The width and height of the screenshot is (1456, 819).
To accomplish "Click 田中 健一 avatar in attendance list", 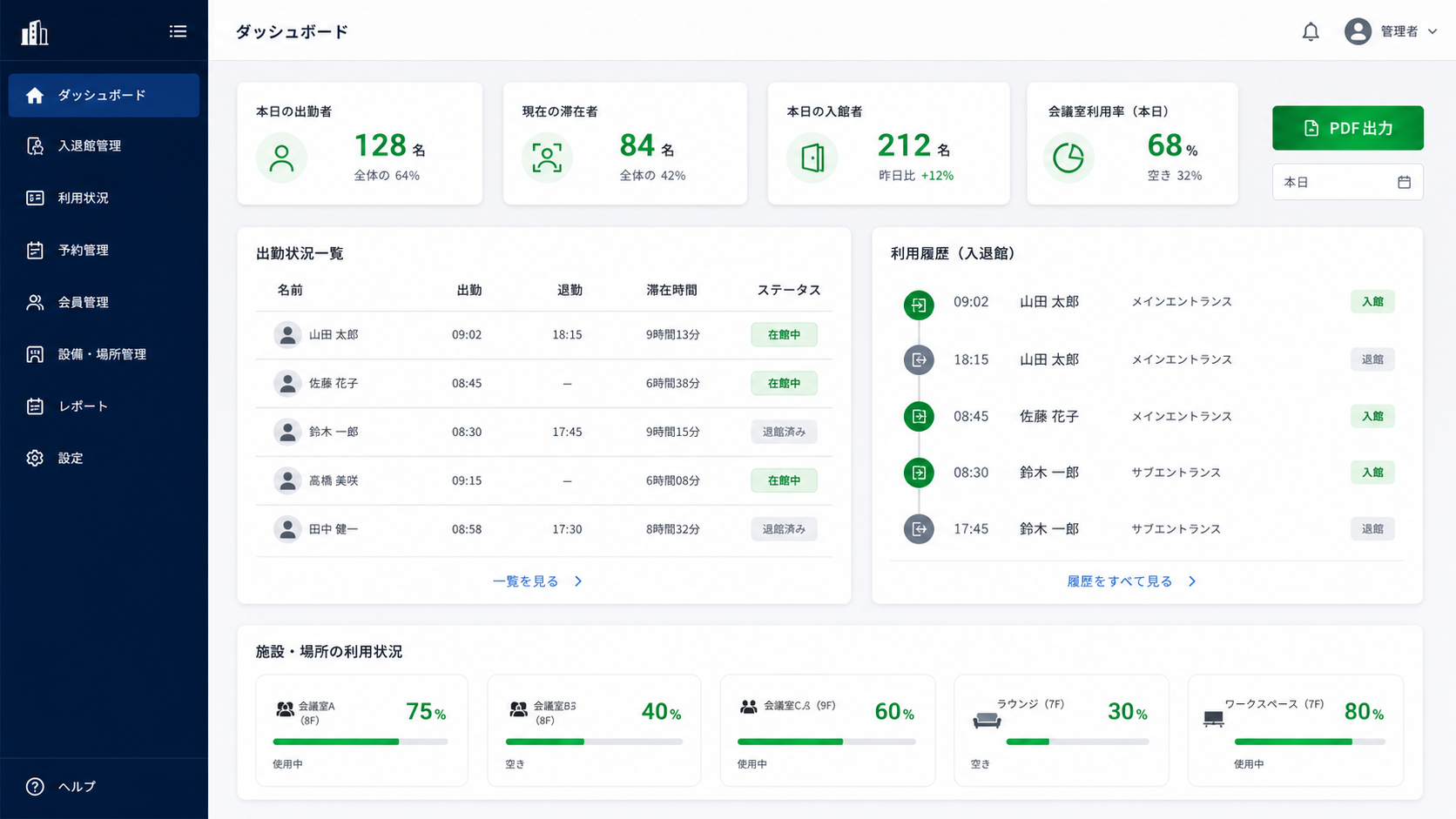I will [287, 529].
